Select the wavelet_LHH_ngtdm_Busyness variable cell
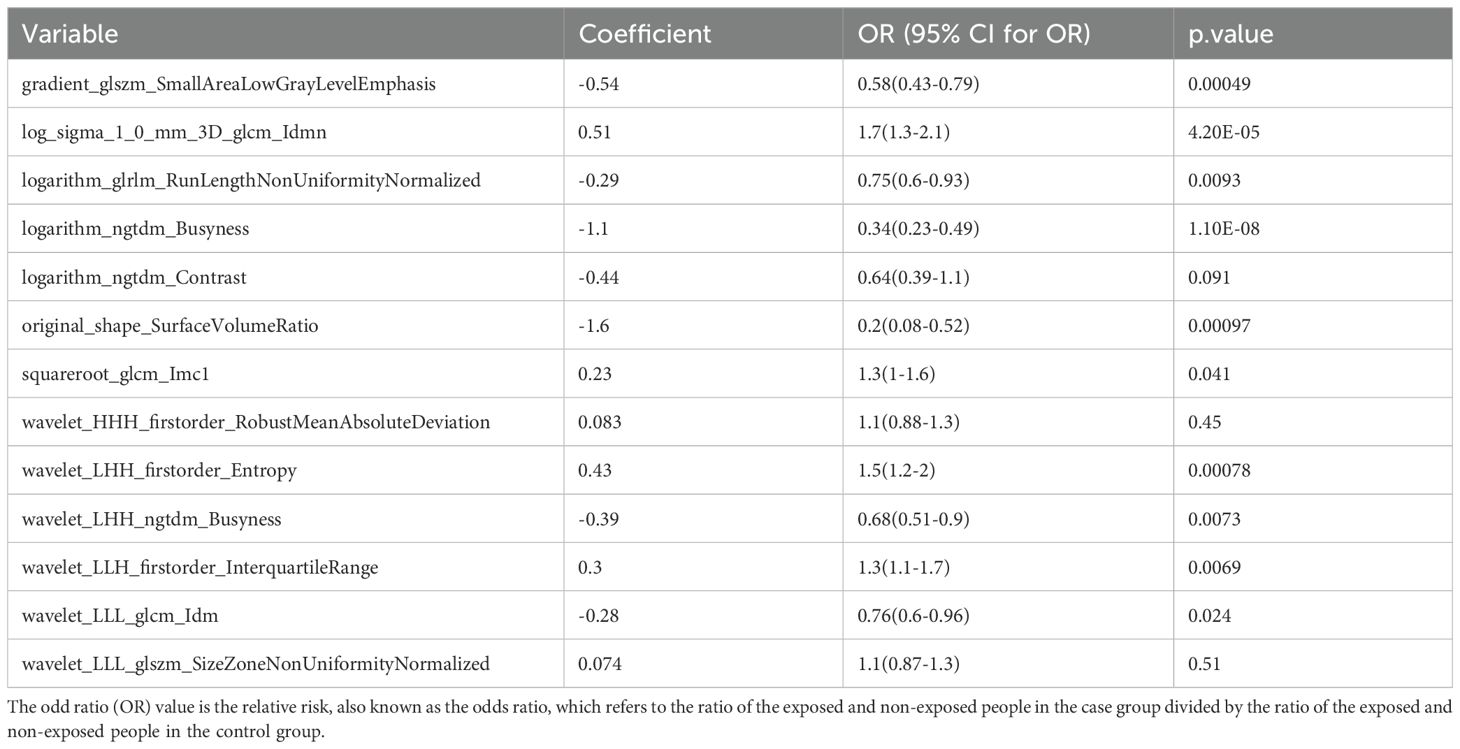The image size is (1460, 749). (x=152, y=519)
